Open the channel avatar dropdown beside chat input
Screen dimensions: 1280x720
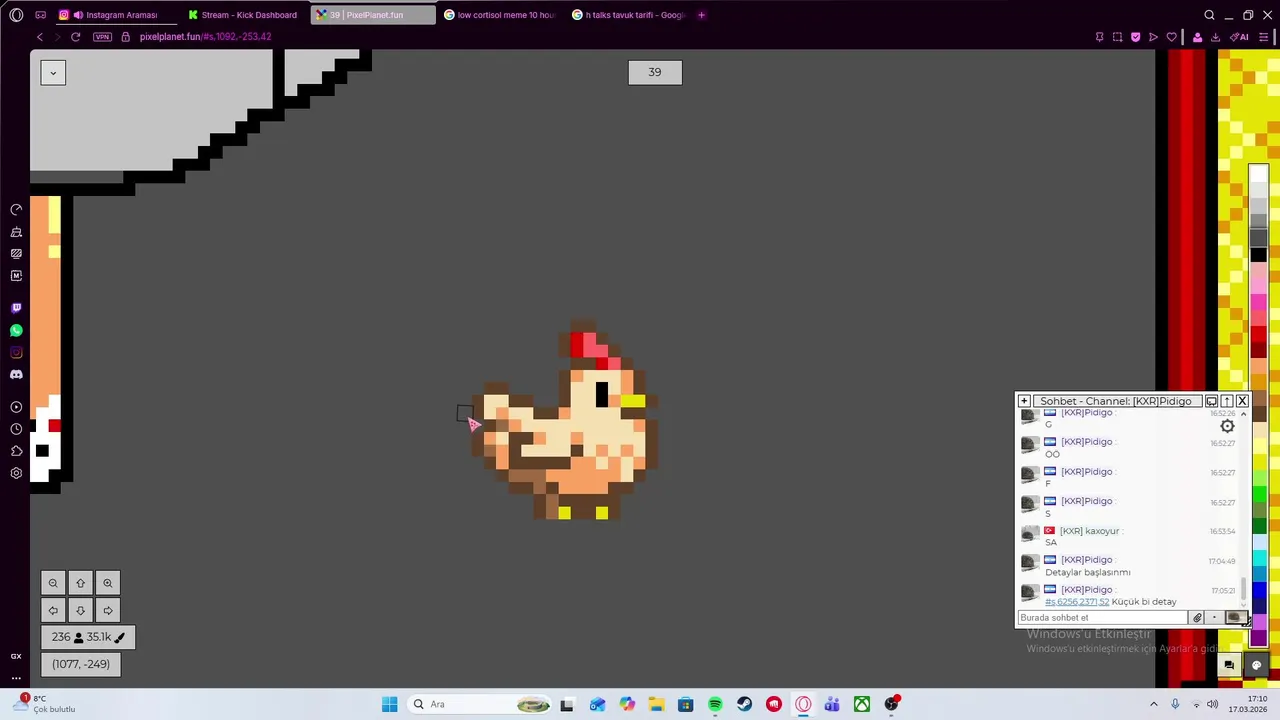[1235, 618]
